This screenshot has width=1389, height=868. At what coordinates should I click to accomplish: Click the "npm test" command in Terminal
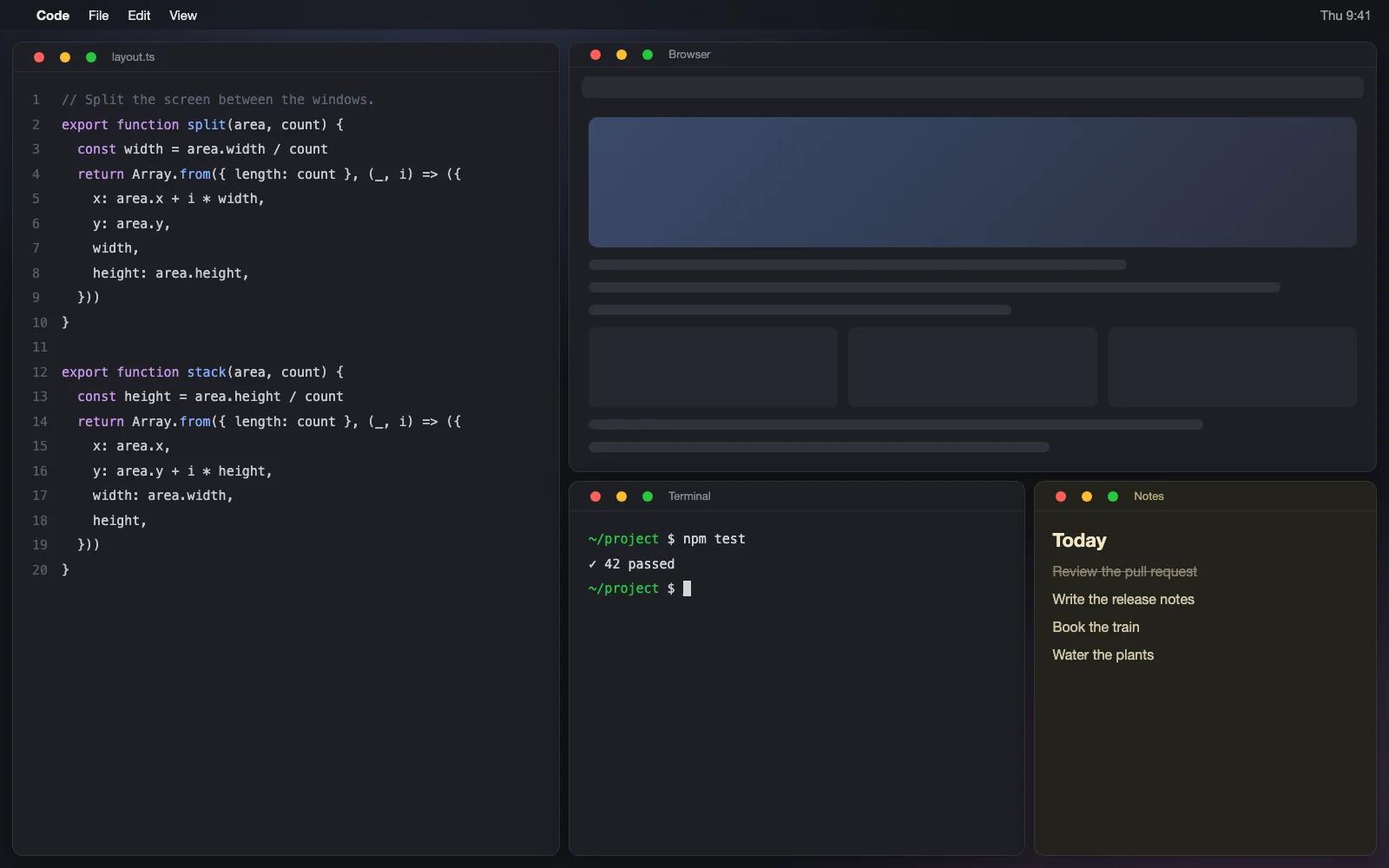tap(714, 539)
